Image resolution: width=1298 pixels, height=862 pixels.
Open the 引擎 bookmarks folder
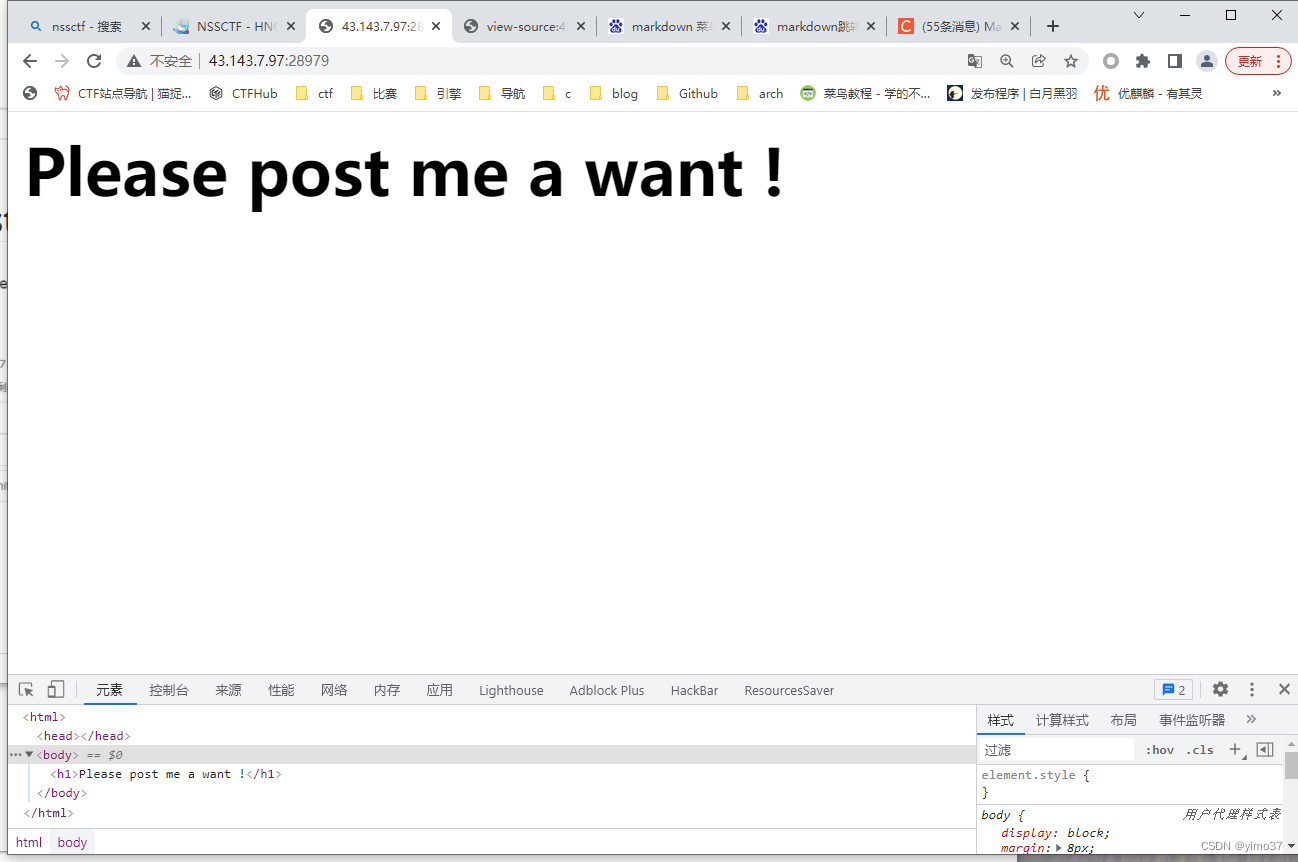coord(437,93)
